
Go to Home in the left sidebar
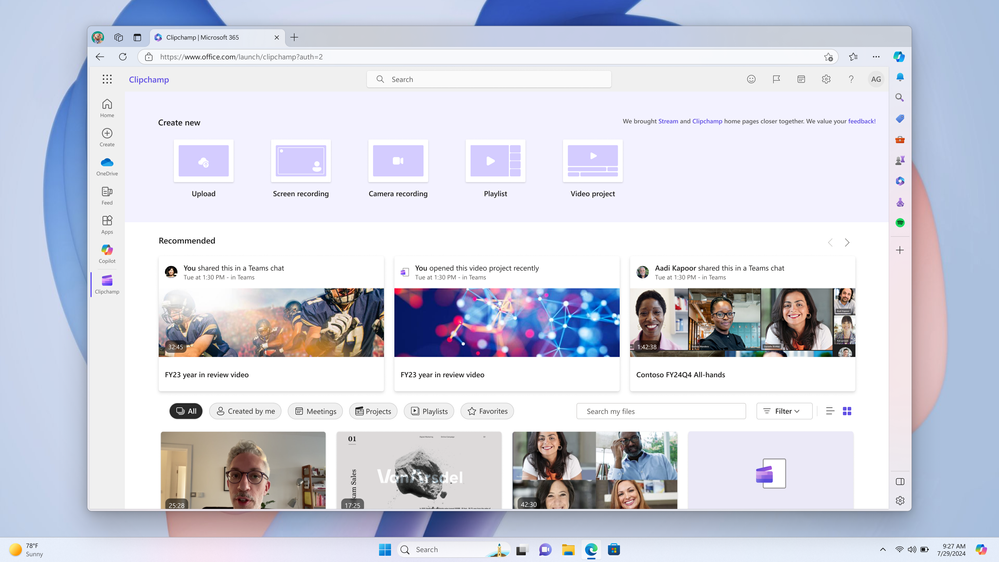(x=107, y=107)
